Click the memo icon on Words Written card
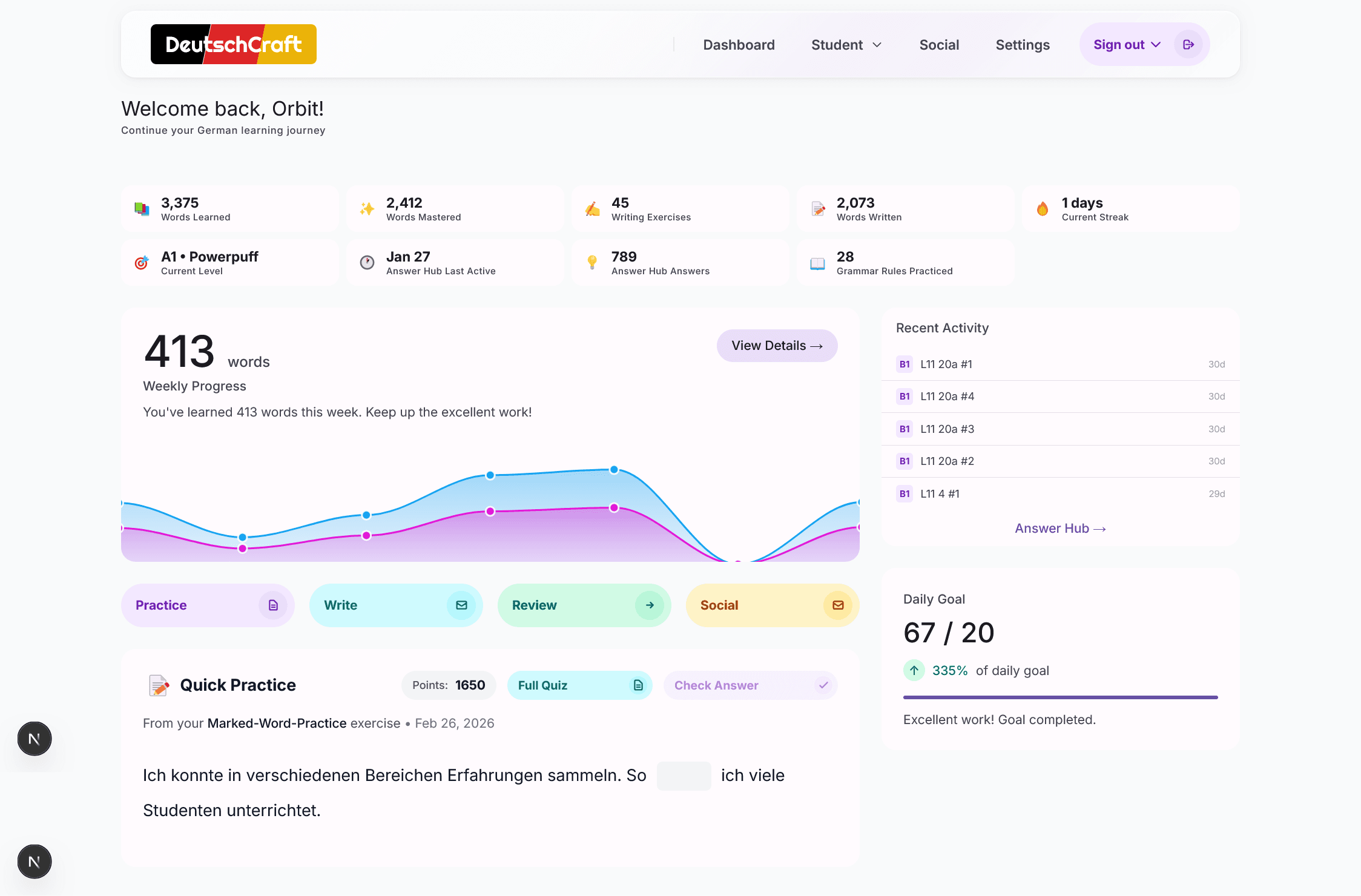 point(817,208)
